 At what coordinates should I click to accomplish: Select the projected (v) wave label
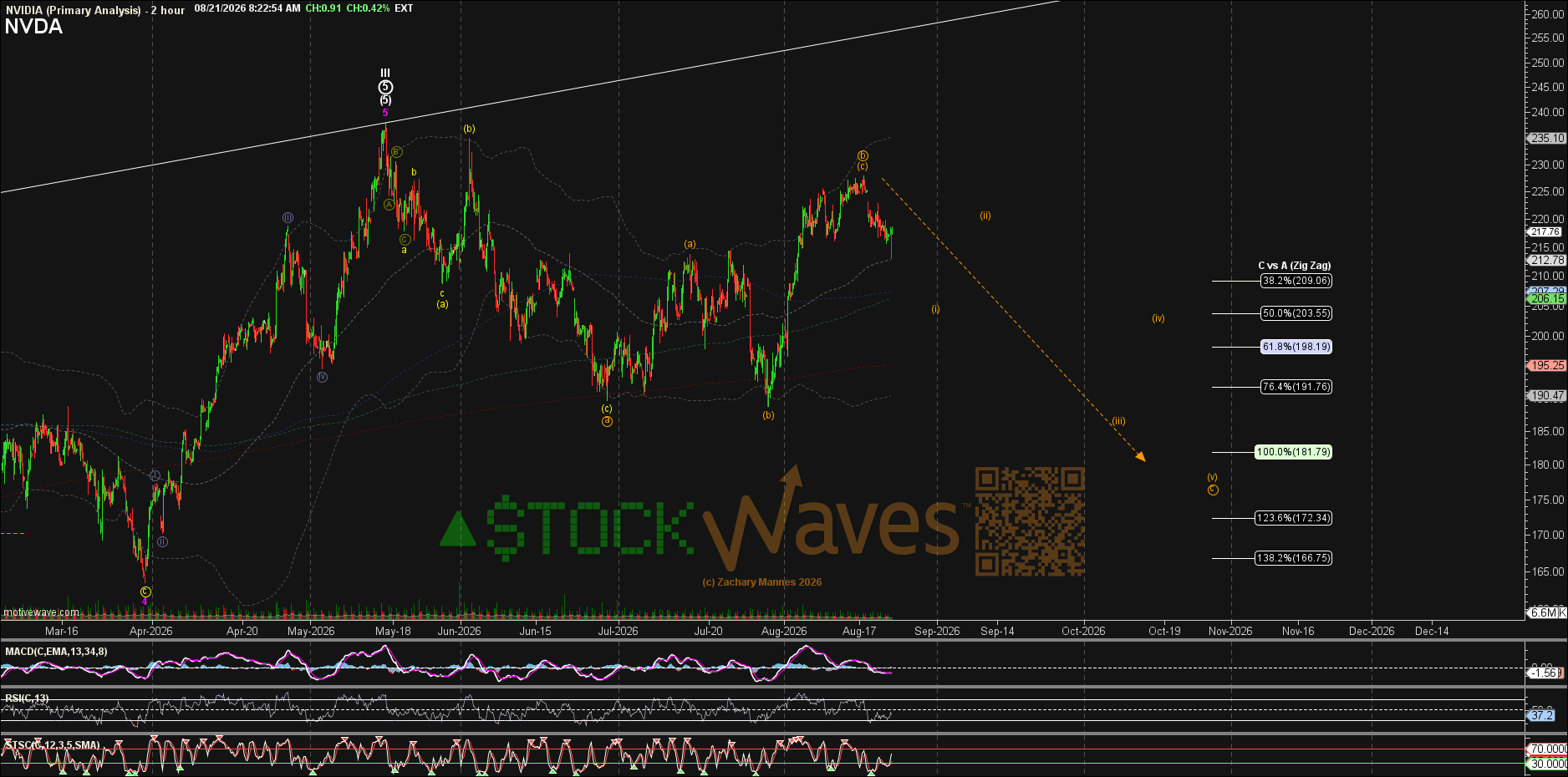click(x=1213, y=477)
